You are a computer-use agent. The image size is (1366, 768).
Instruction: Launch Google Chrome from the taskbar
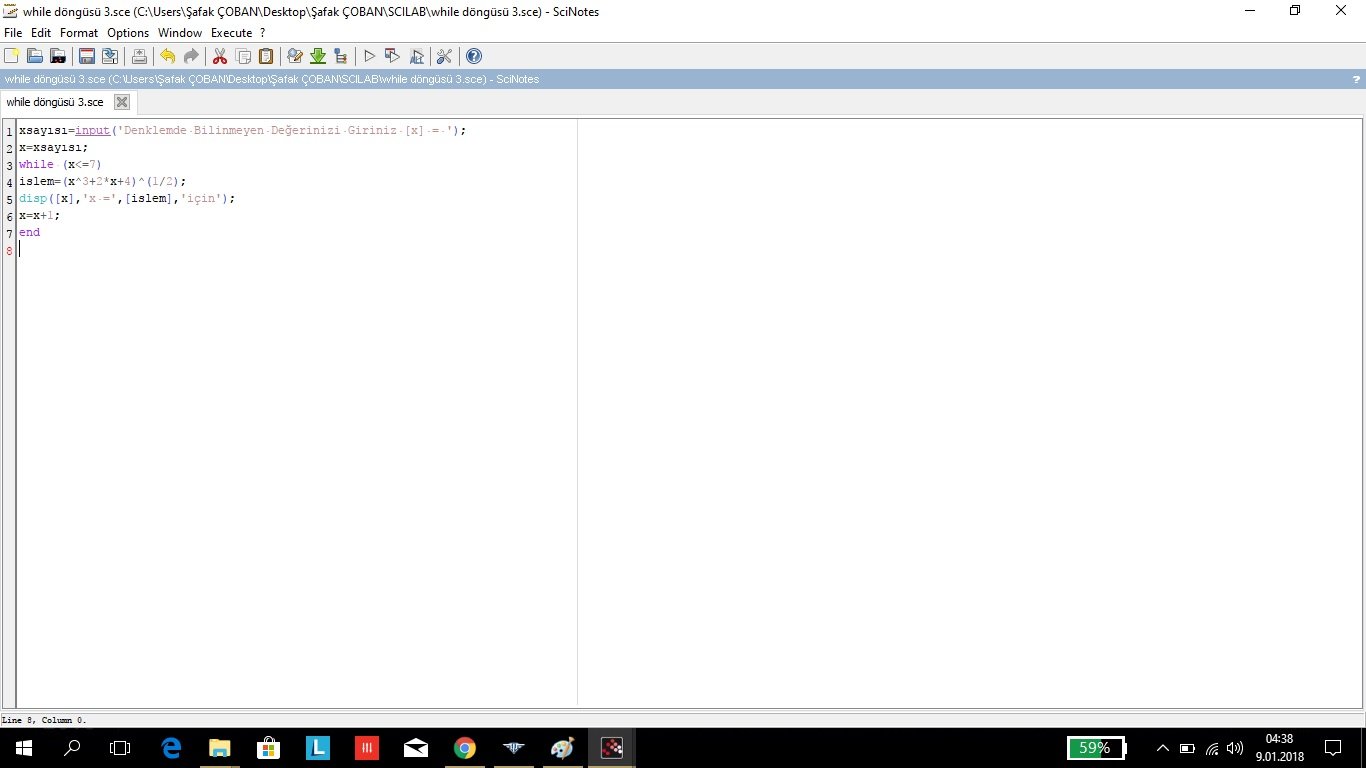pos(465,748)
